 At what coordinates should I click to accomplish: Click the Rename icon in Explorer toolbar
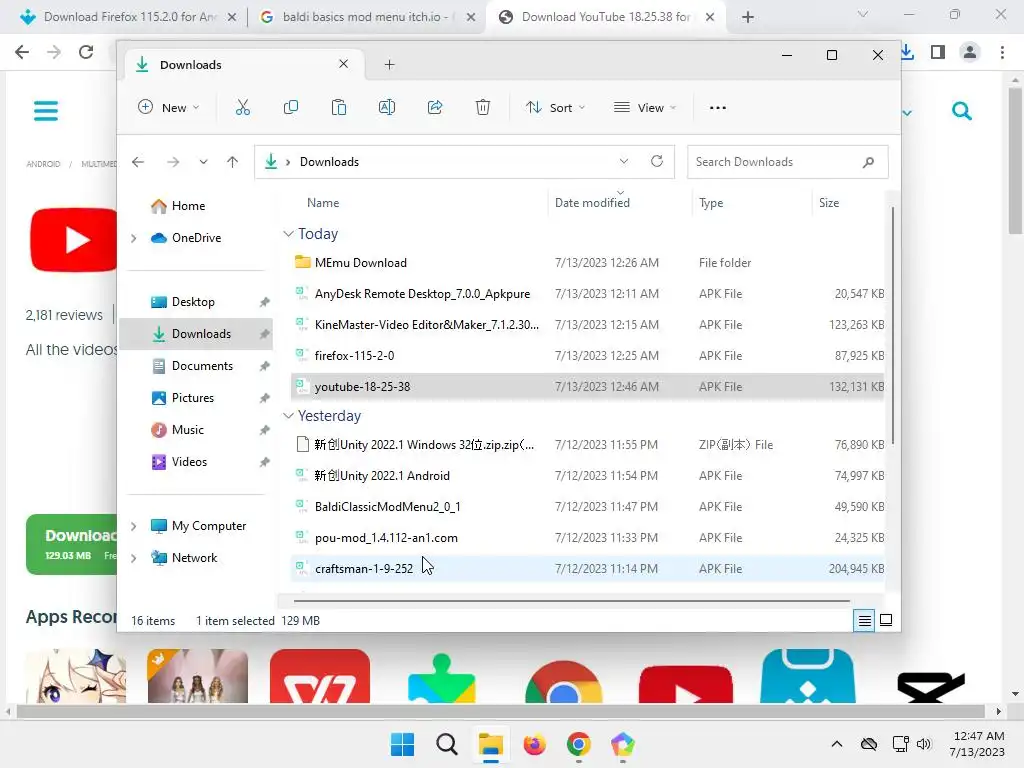click(387, 108)
